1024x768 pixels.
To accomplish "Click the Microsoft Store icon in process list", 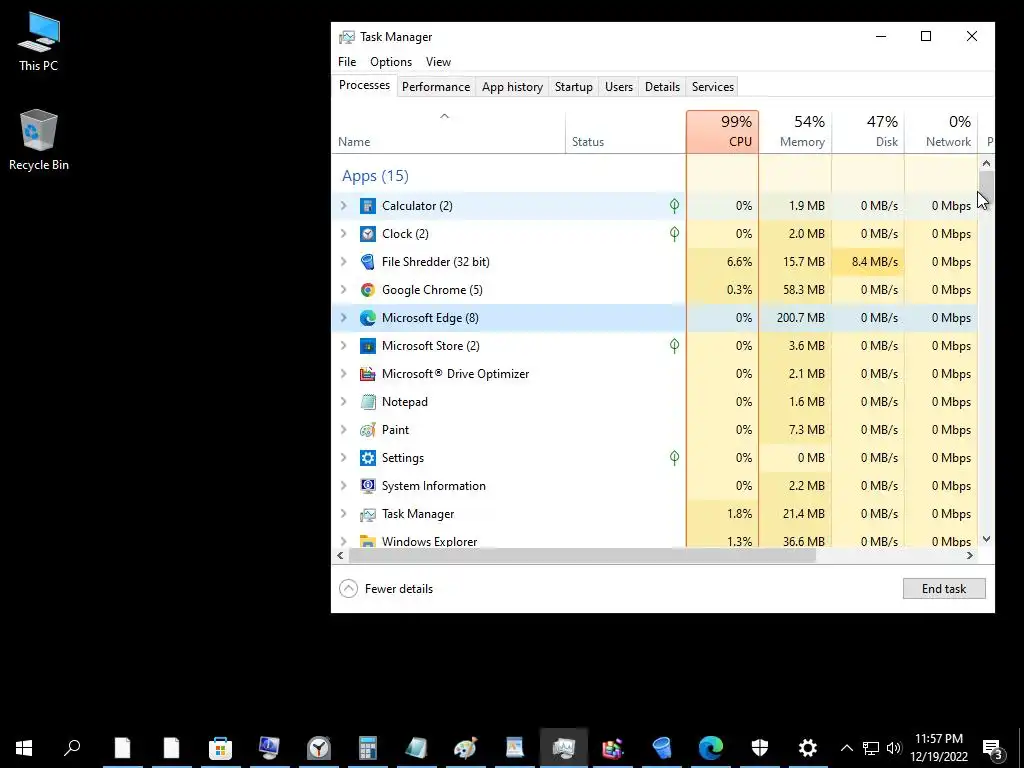I will (368, 346).
